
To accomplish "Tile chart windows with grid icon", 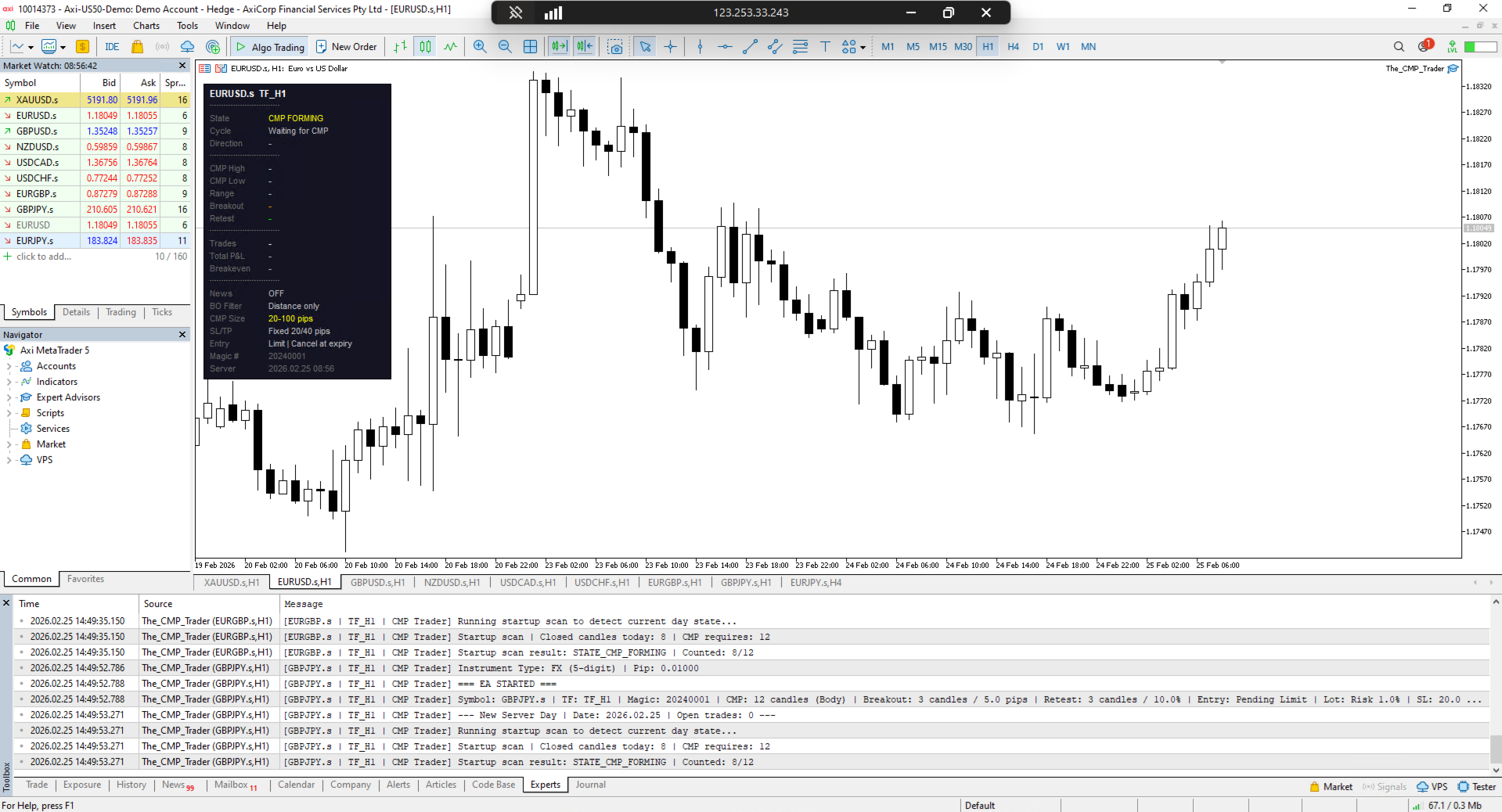I will point(530,47).
